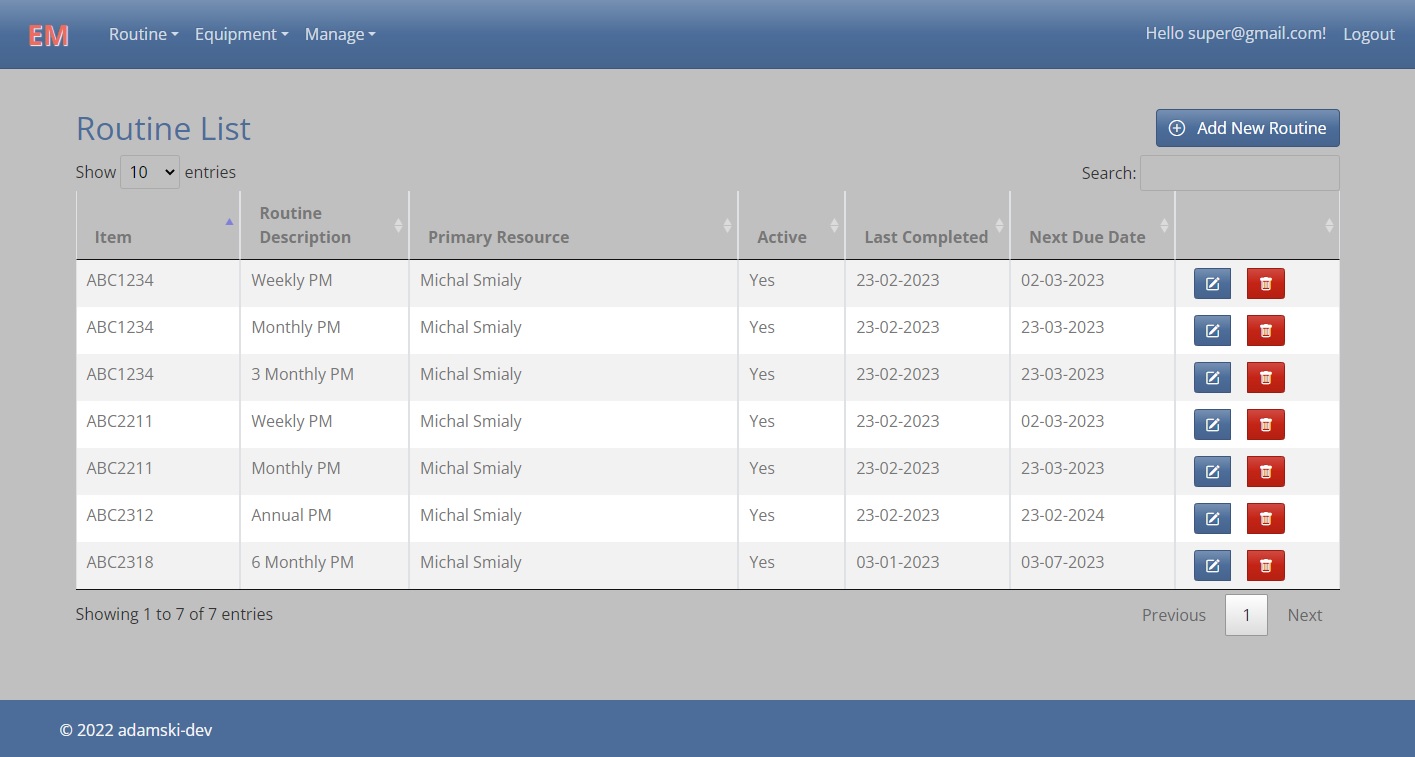Click Add New Routine button
Screen dimensions: 1415x757
pos(1248,128)
